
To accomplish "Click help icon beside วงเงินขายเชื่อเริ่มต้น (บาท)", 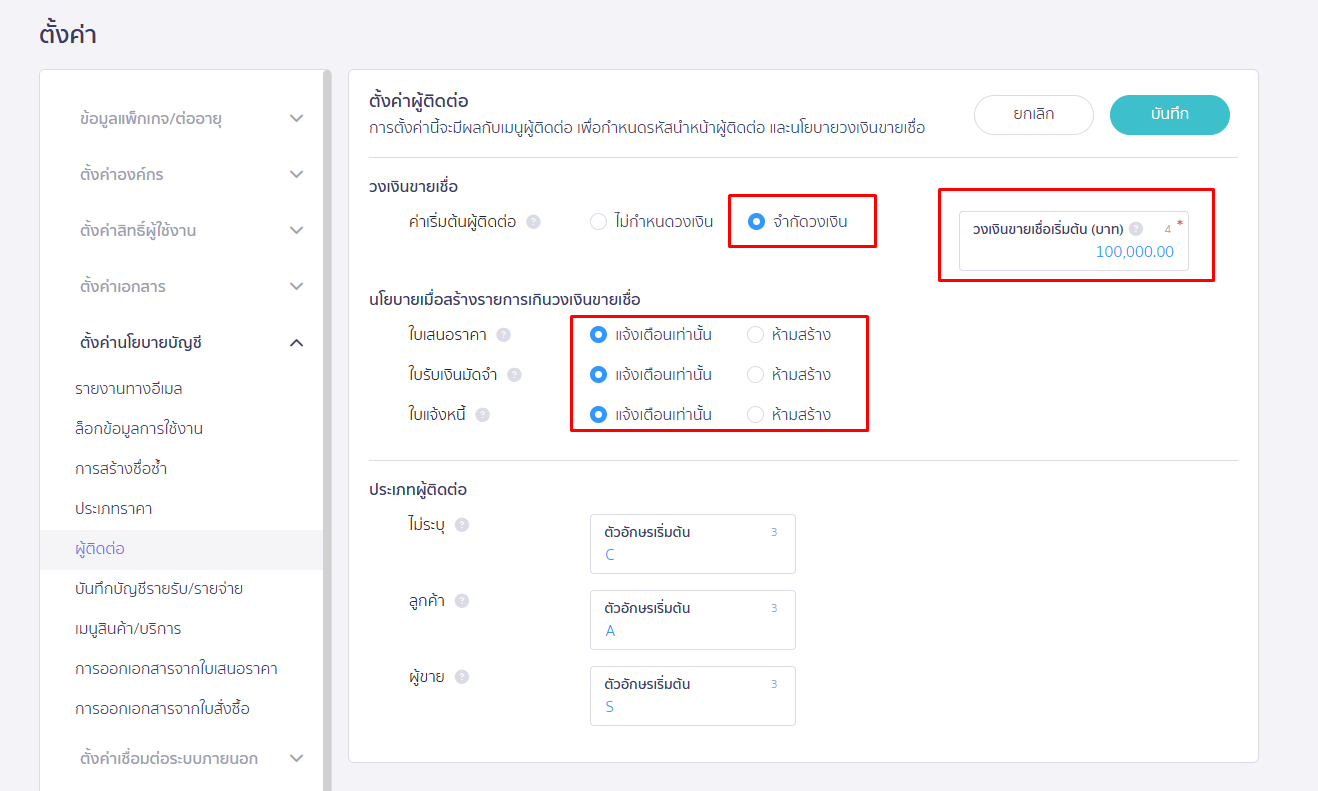I will (1136, 228).
